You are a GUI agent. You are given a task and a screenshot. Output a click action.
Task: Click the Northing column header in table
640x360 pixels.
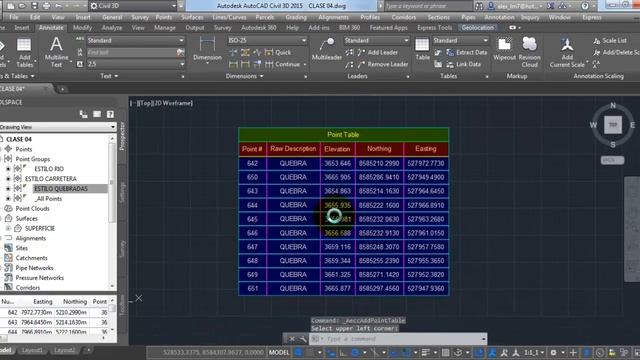379,149
